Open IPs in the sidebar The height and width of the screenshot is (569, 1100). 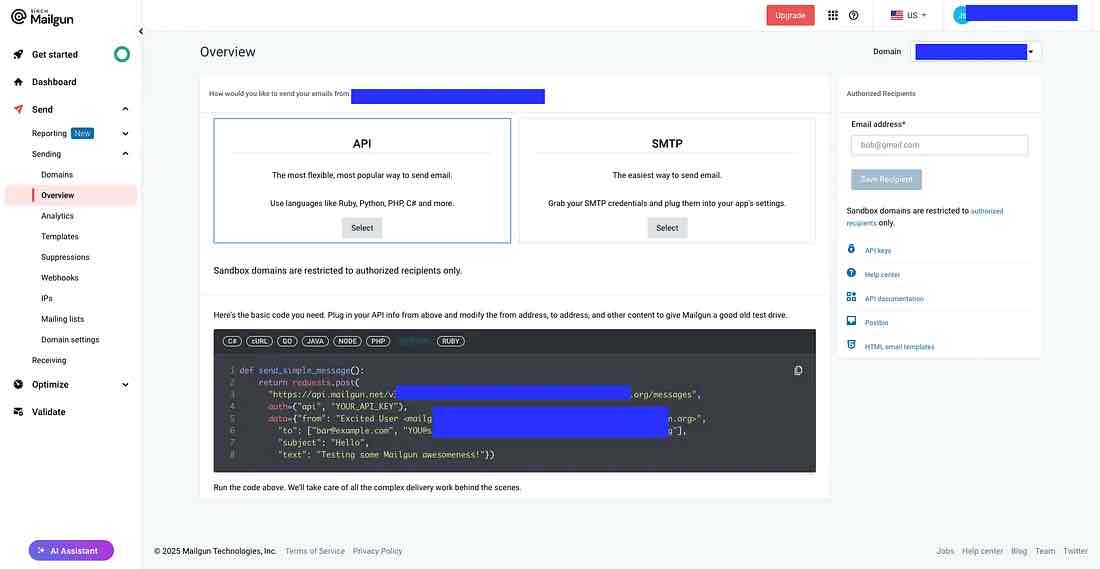47,298
